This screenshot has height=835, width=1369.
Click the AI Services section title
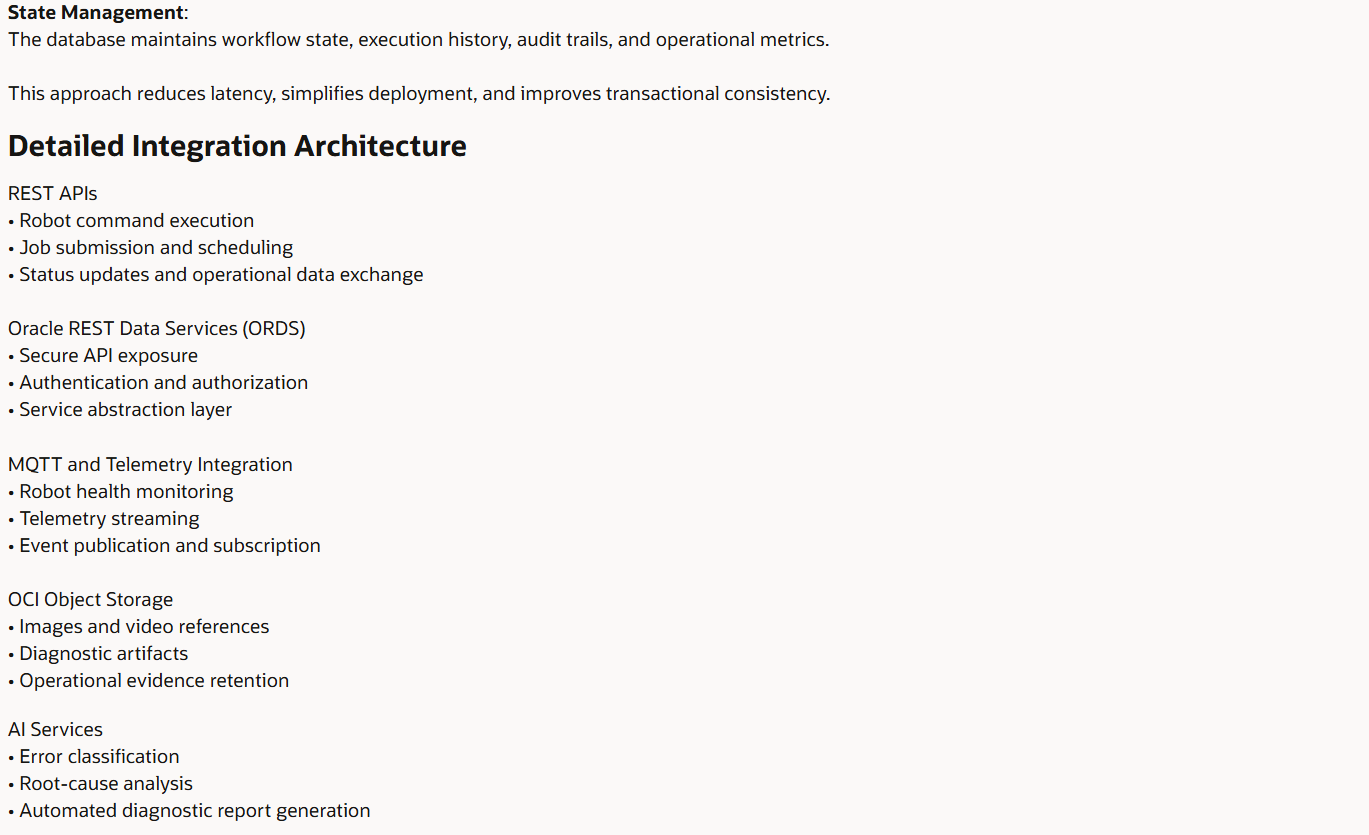pos(56,729)
